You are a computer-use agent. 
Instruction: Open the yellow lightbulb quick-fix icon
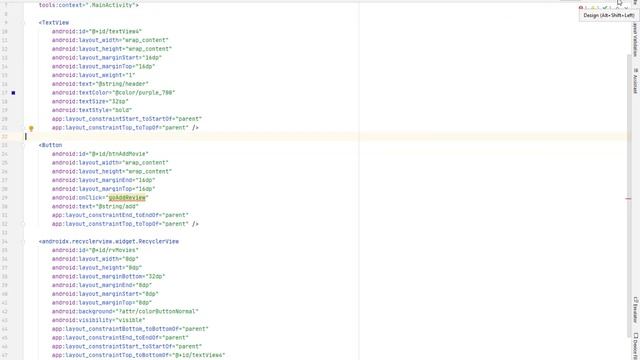pos(31,129)
